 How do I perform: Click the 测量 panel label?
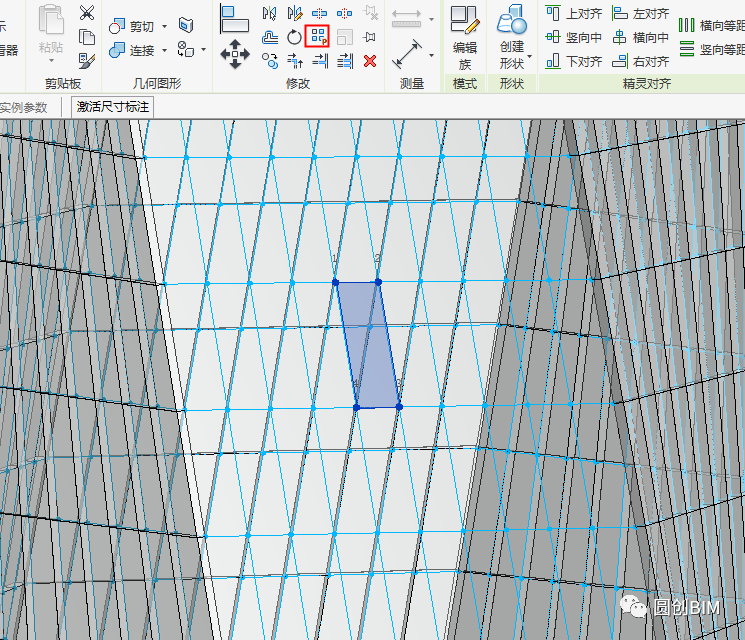click(x=411, y=84)
